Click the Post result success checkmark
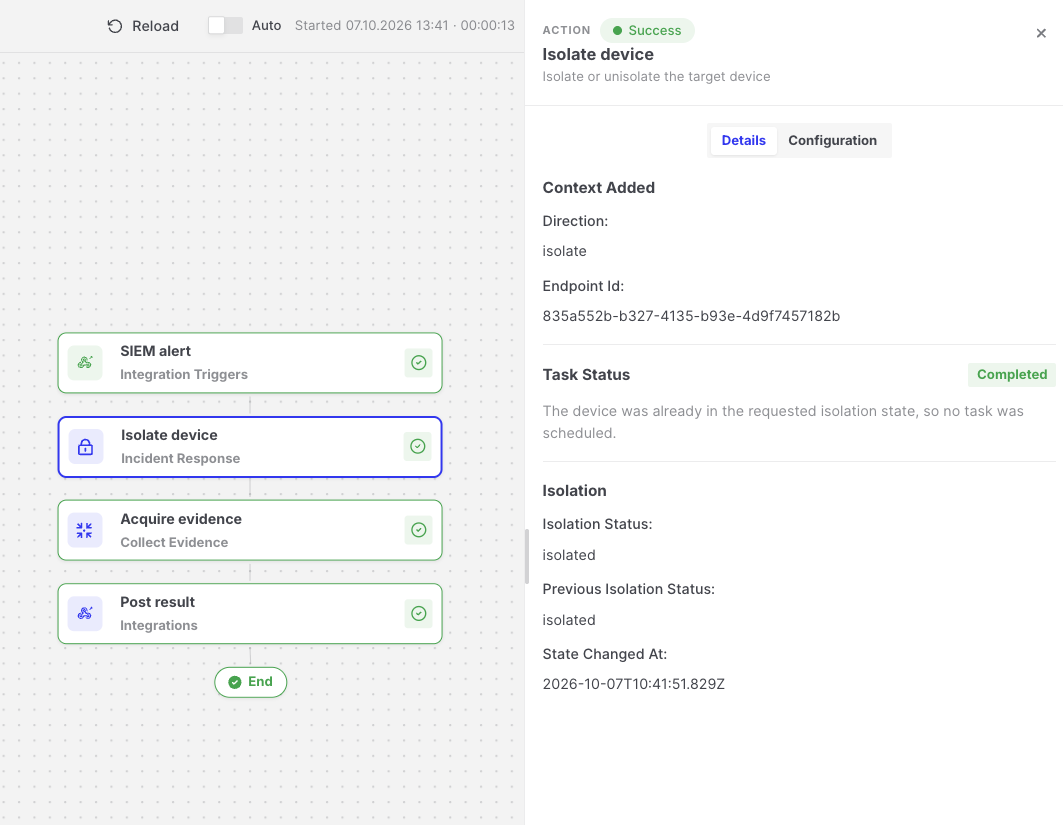The image size is (1063, 825). [x=418, y=613]
